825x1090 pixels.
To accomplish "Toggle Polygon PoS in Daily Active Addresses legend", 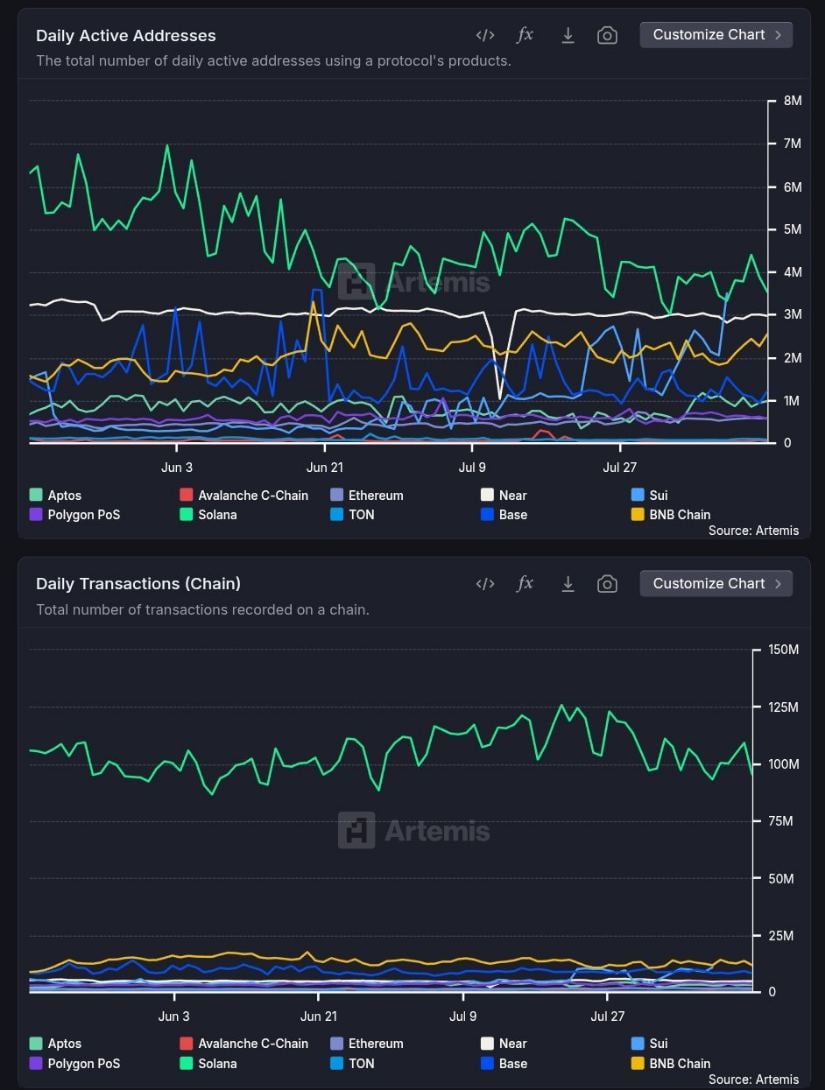I will point(75,514).
